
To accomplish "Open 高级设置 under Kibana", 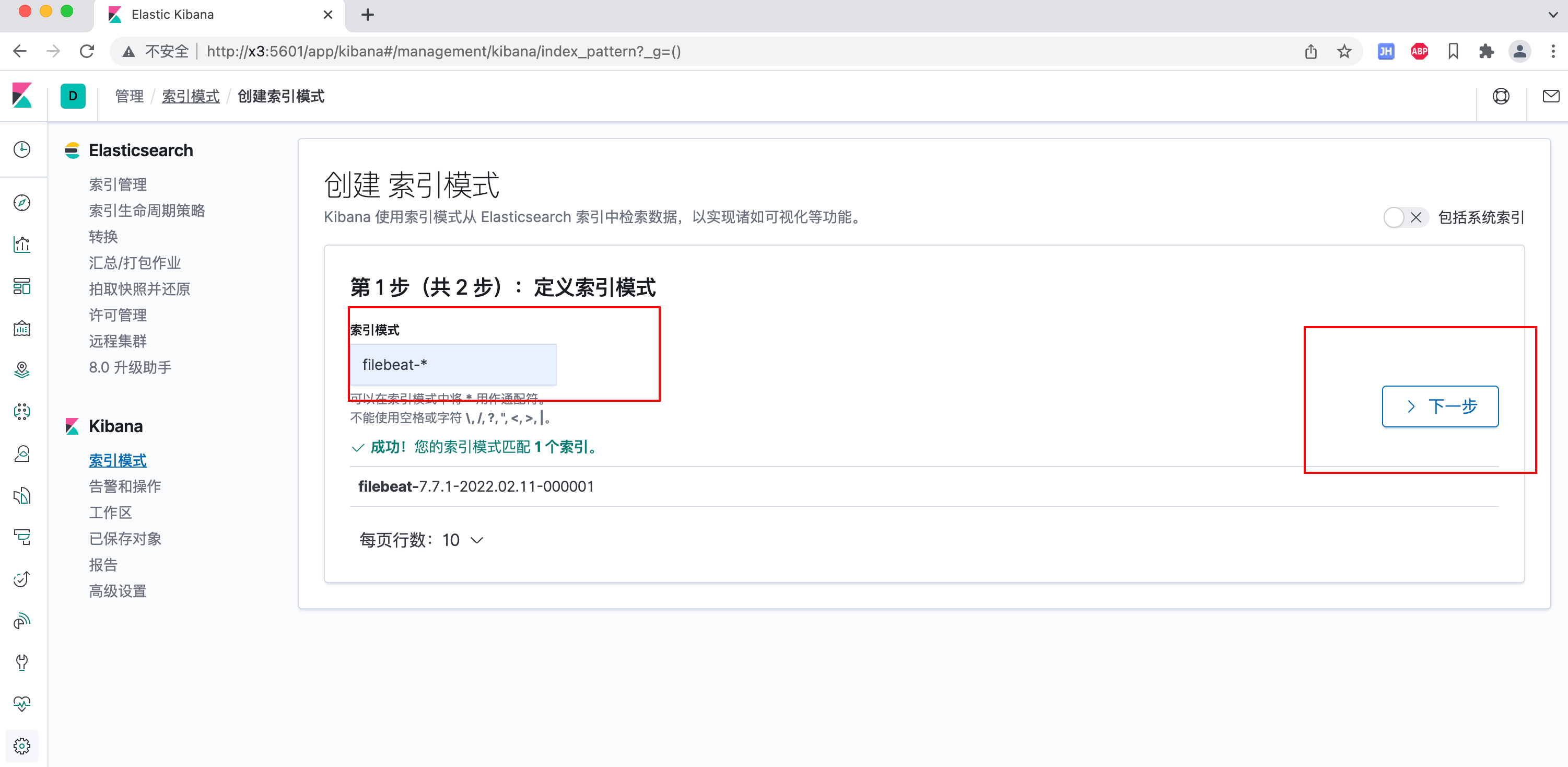I will tap(118, 591).
